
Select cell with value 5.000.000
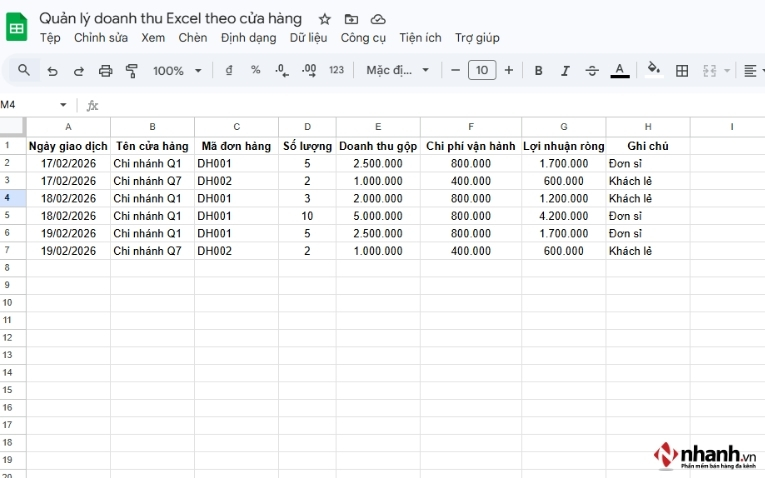coord(378,216)
